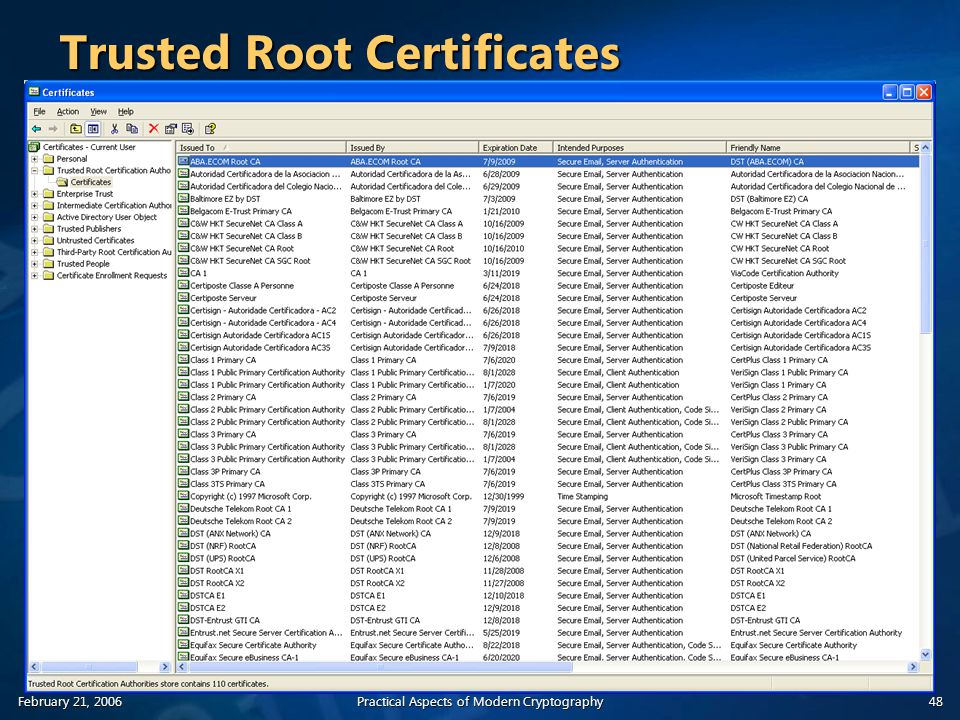
Task: Click the open Certificates subfolder icon
Action: click(x=62, y=182)
